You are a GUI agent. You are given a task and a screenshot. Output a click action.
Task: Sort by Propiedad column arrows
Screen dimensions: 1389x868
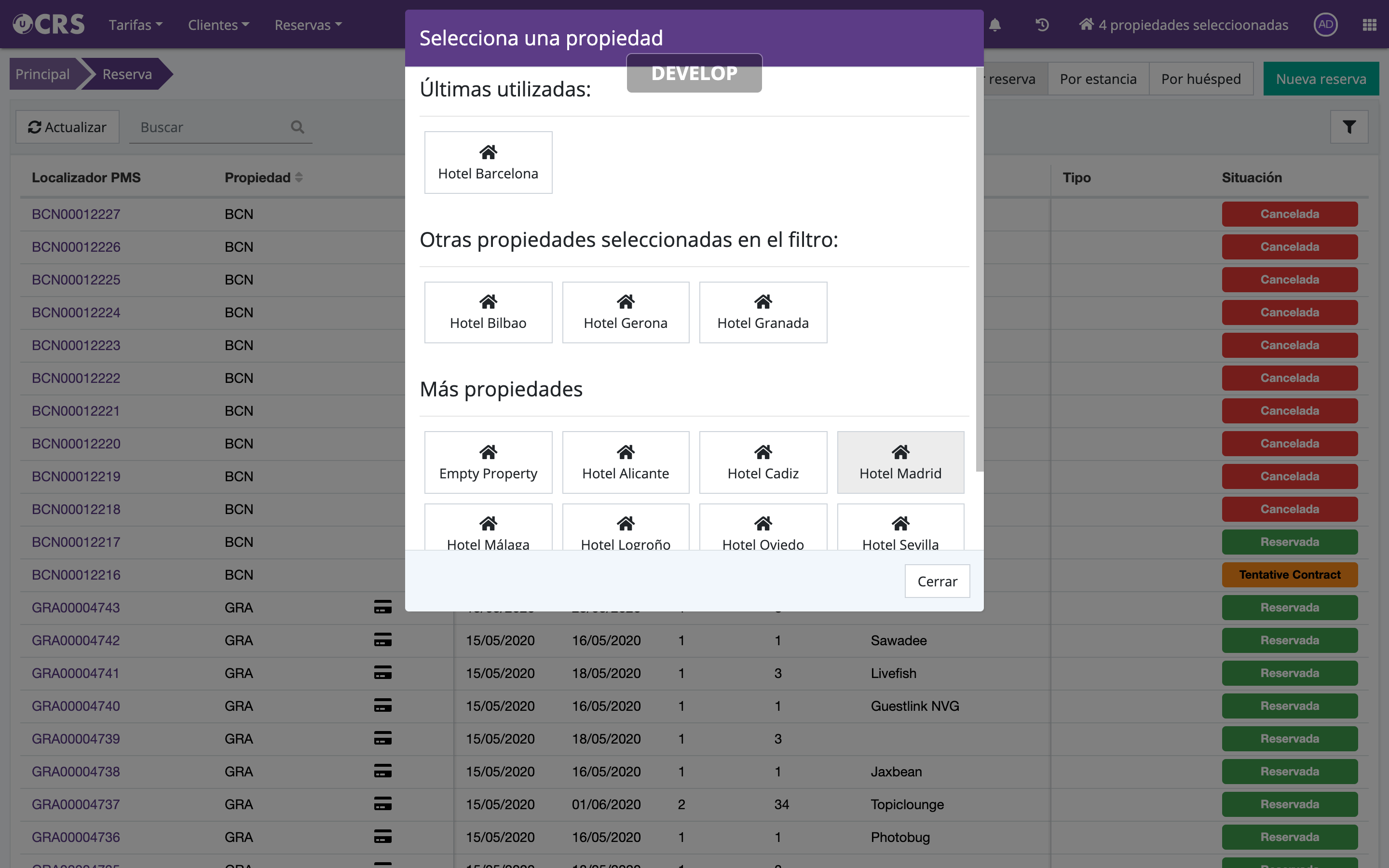click(x=299, y=177)
